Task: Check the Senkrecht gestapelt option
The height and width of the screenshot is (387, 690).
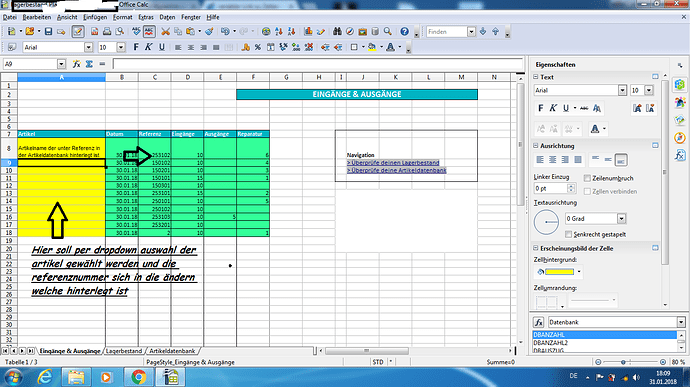Action: [x=569, y=234]
